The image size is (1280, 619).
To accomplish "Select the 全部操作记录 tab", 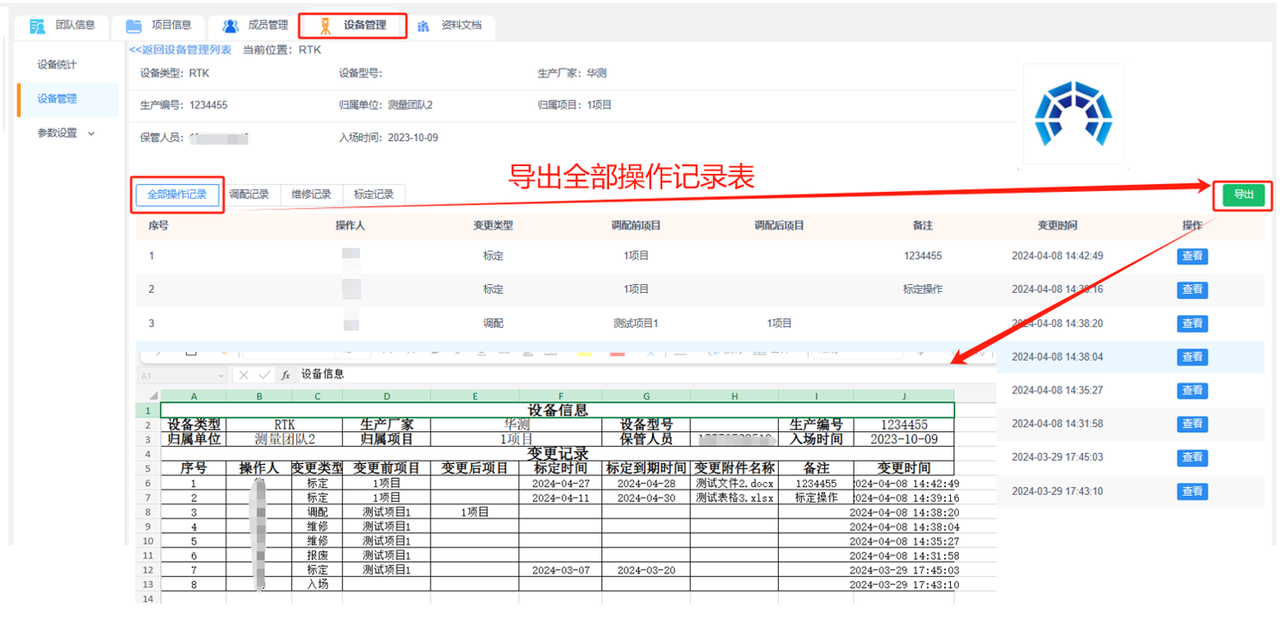I will tap(177, 195).
